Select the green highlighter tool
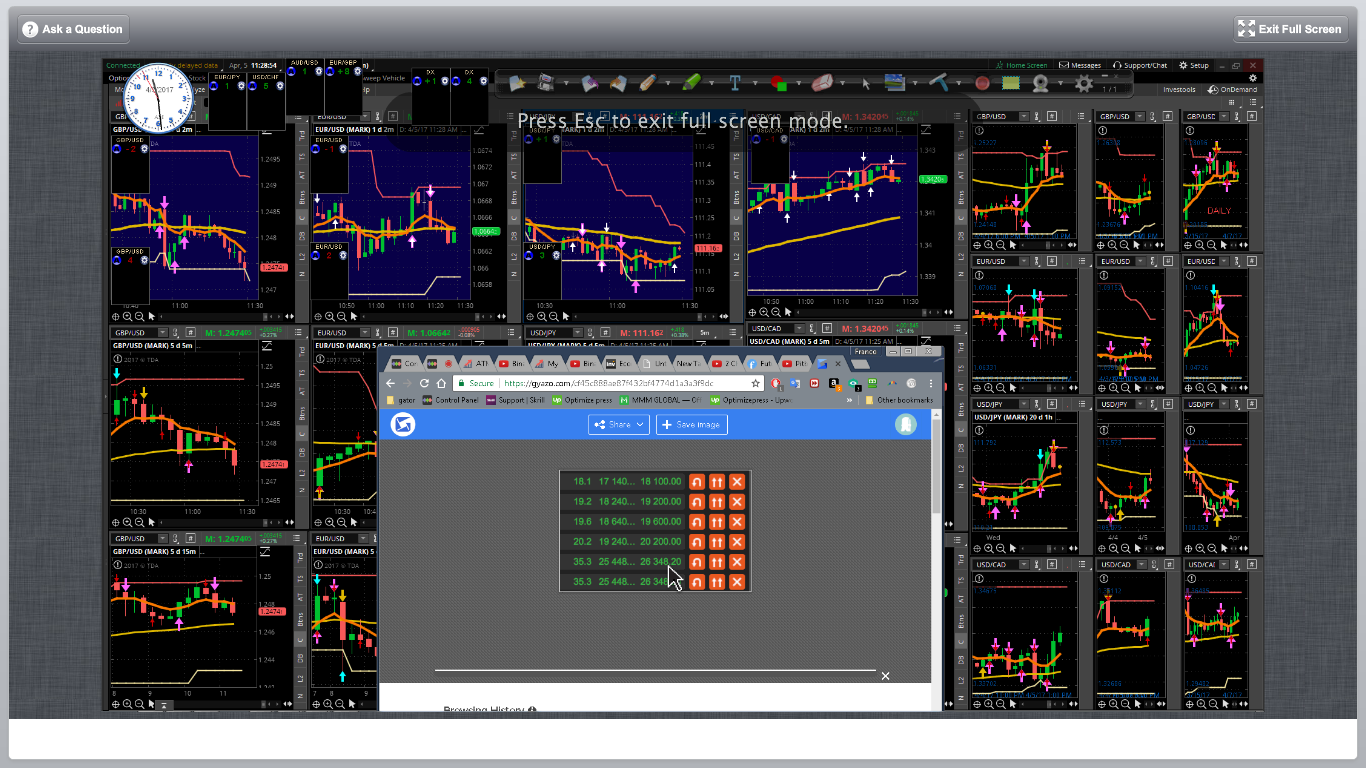The width and height of the screenshot is (1366, 768). [x=692, y=83]
